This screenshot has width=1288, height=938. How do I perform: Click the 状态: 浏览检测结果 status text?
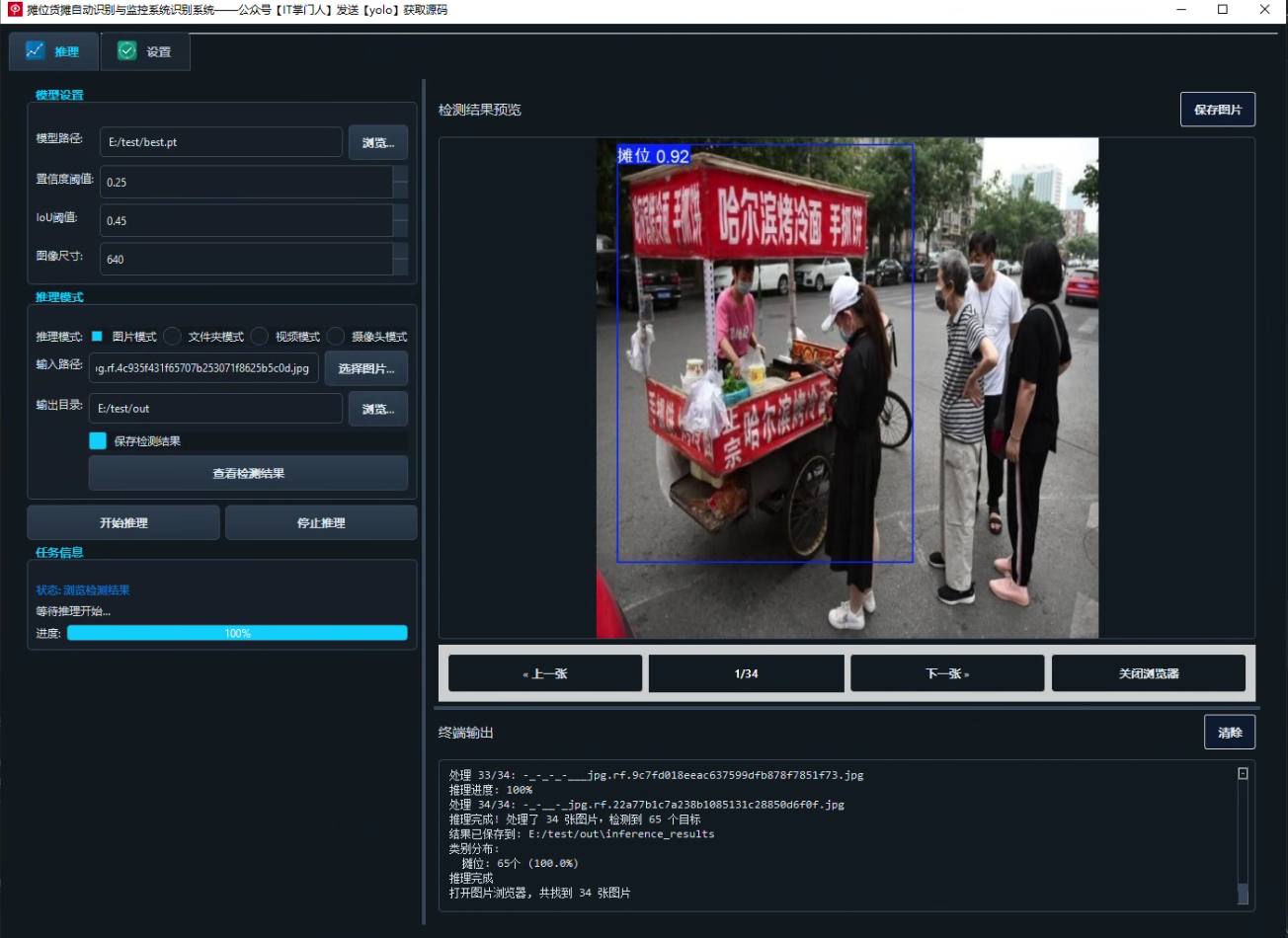[83, 590]
